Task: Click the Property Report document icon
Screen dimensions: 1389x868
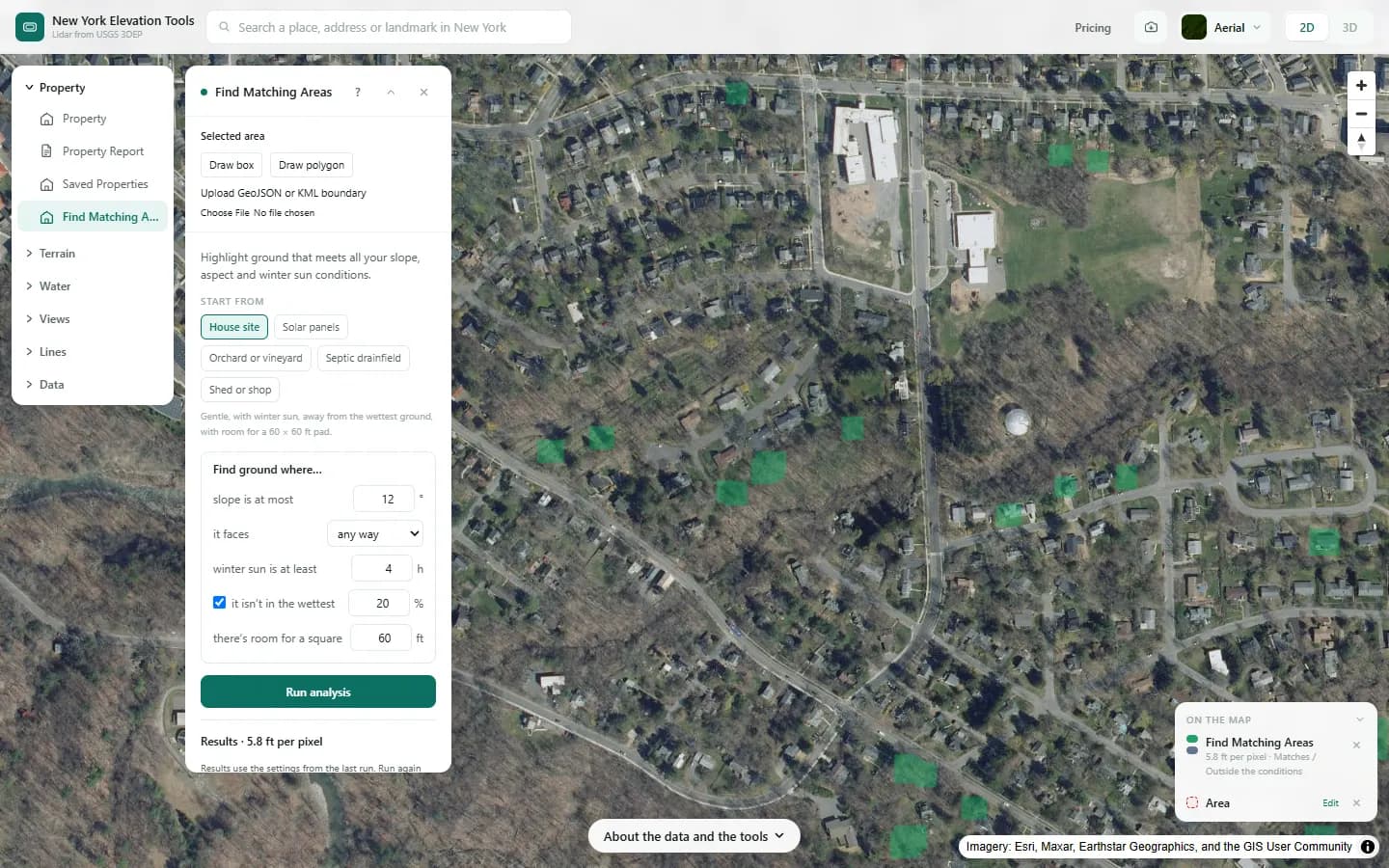Action: click(x=46, y=151)
